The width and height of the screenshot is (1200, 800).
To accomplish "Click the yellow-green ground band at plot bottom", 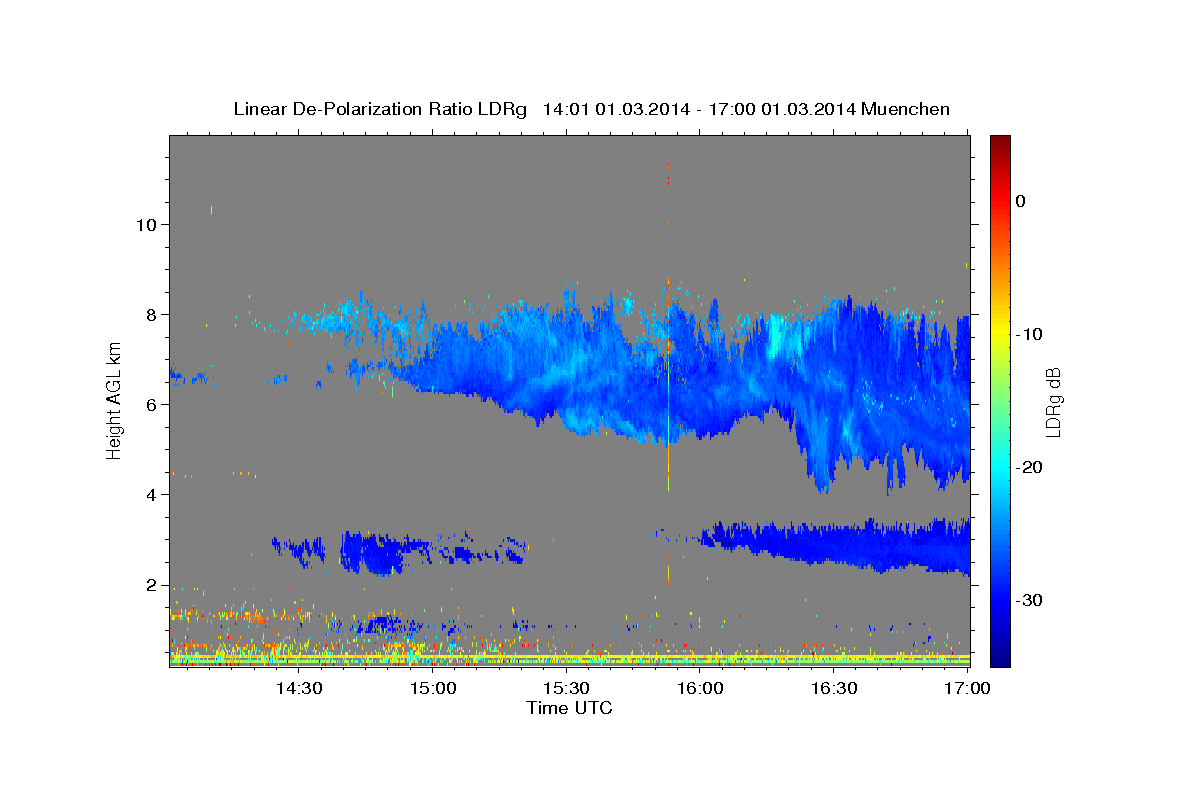I will pos(570,659).
